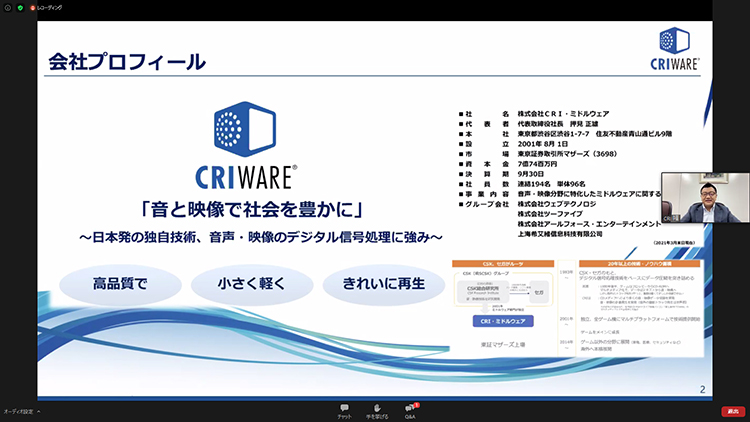Click the green encryption shield icon
The height and width of the screenshot is (422, 750).
click(20, 8)
